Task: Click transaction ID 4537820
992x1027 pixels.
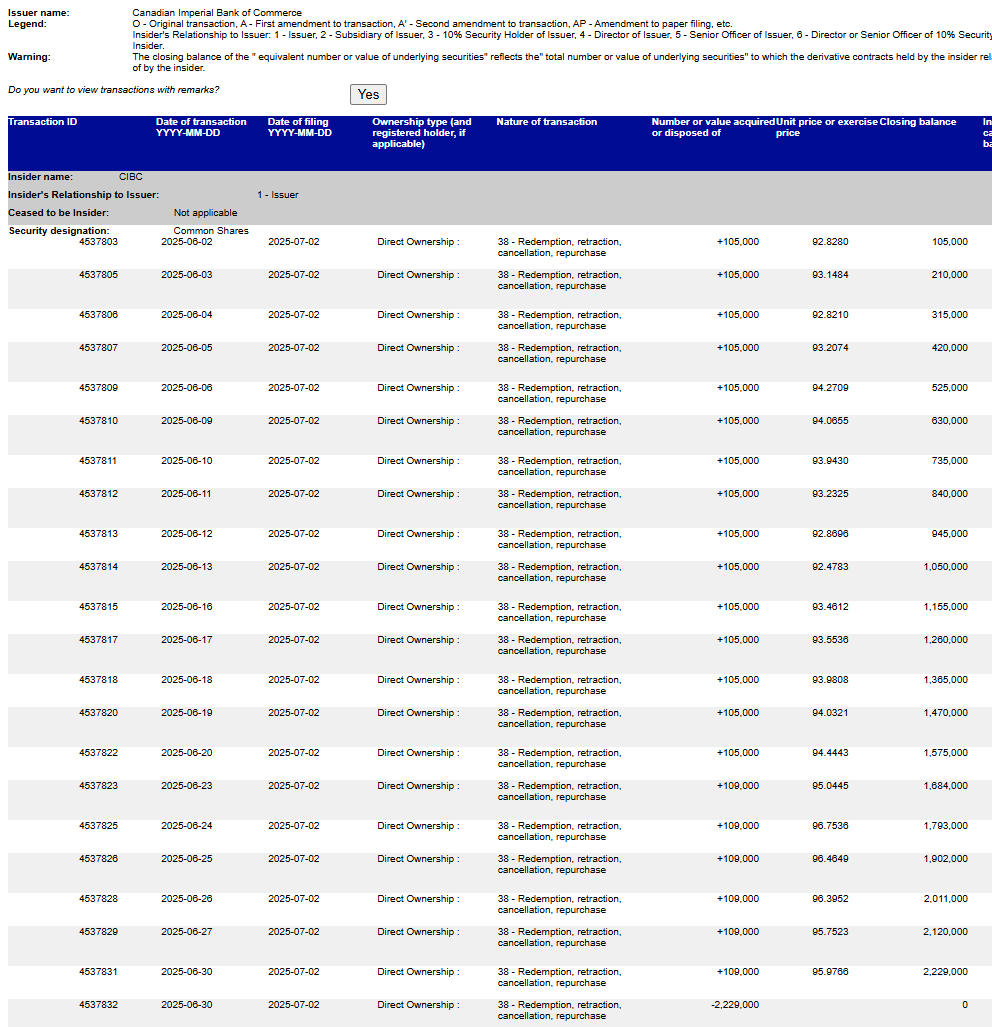Action: 98,713
